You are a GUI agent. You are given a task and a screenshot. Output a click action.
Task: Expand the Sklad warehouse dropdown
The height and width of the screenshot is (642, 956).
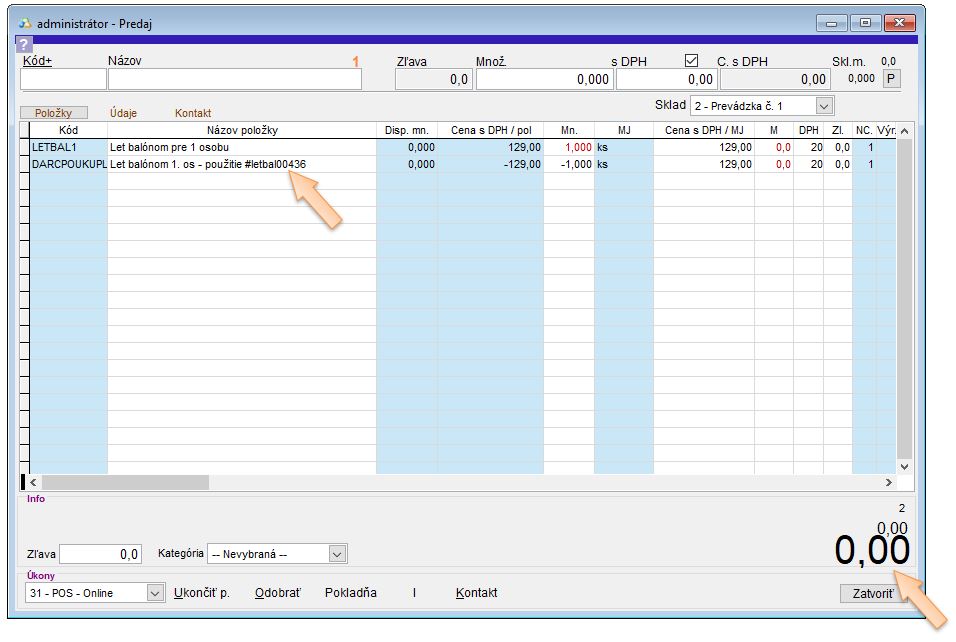(824, 105)
